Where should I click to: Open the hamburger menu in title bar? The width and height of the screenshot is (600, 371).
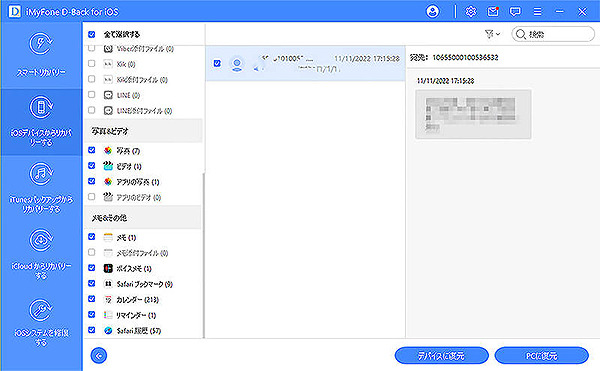[x=538, y=12]
